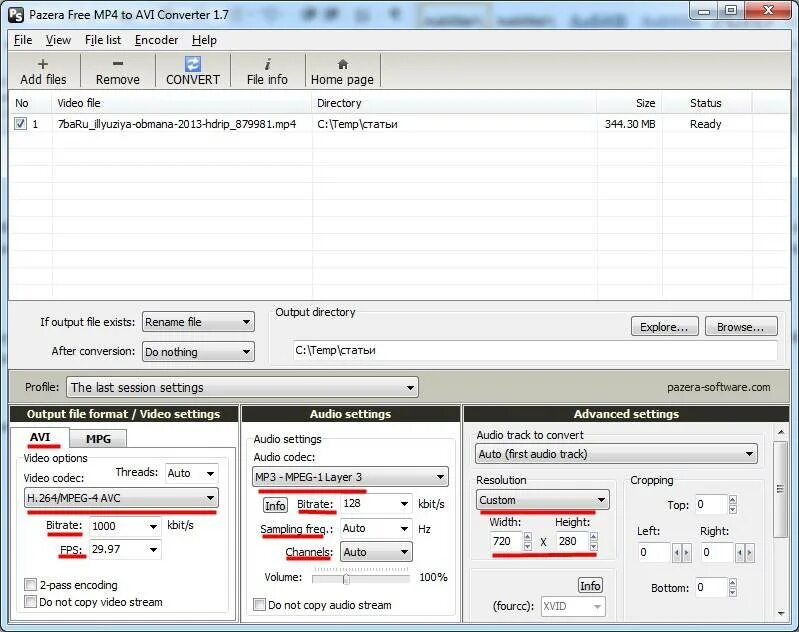Open the Encoder menu
This screenshot has height=632, width=799.
(156, 40)
